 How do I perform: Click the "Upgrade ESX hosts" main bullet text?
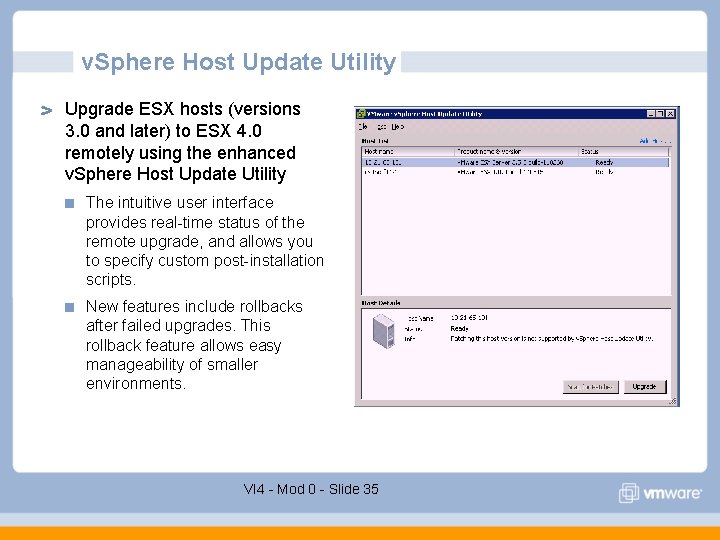183,141
